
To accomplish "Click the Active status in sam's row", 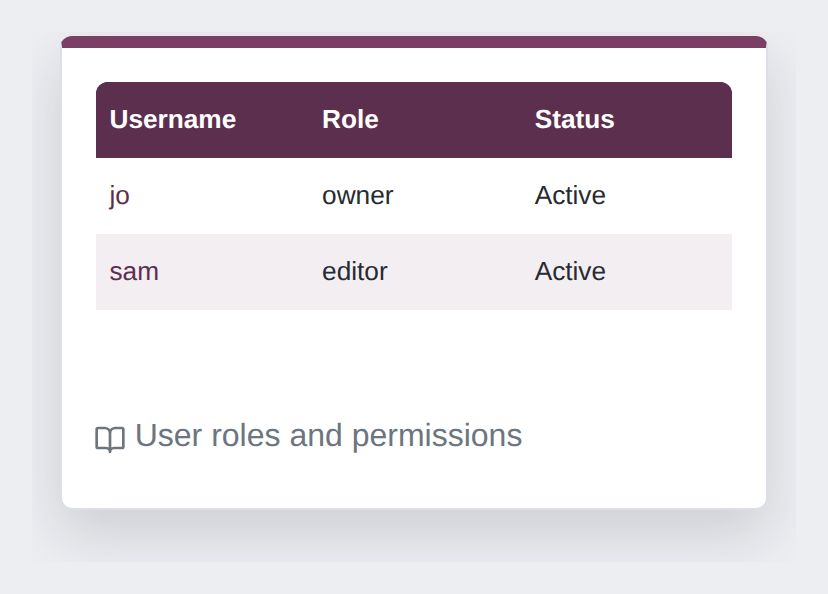I will click(x=627, y=272).
